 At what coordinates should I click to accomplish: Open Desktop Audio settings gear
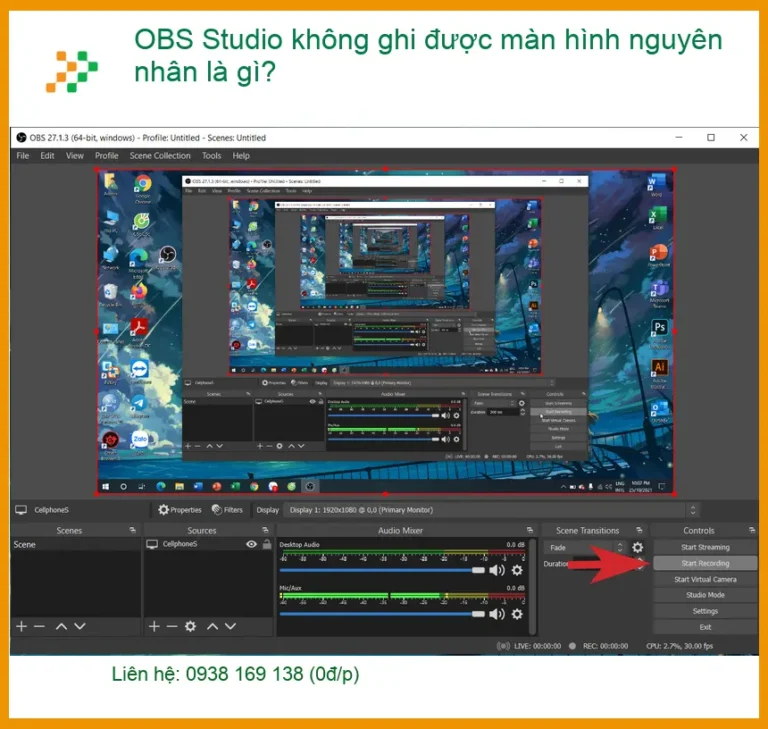click(517, 570)
